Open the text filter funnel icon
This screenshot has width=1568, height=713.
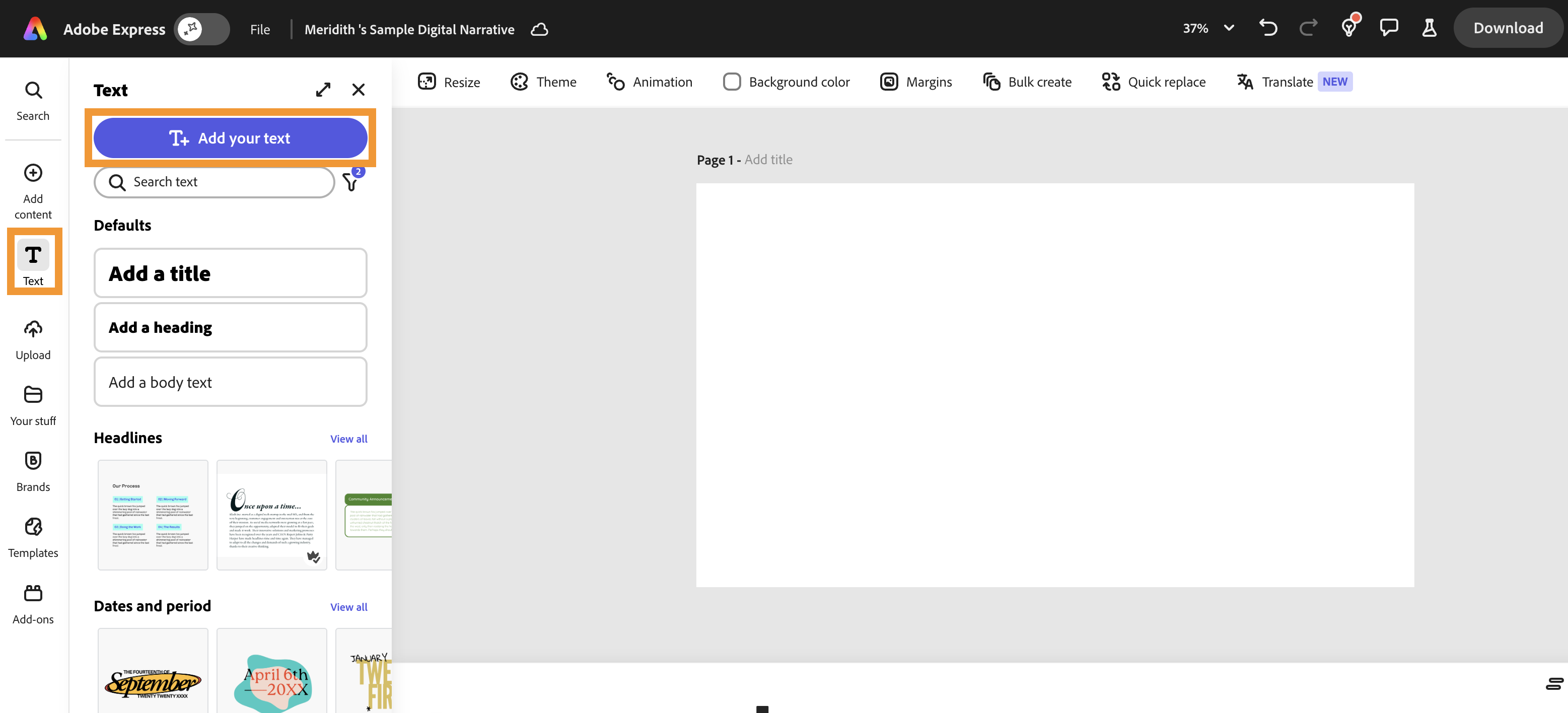tap(350, 182)
